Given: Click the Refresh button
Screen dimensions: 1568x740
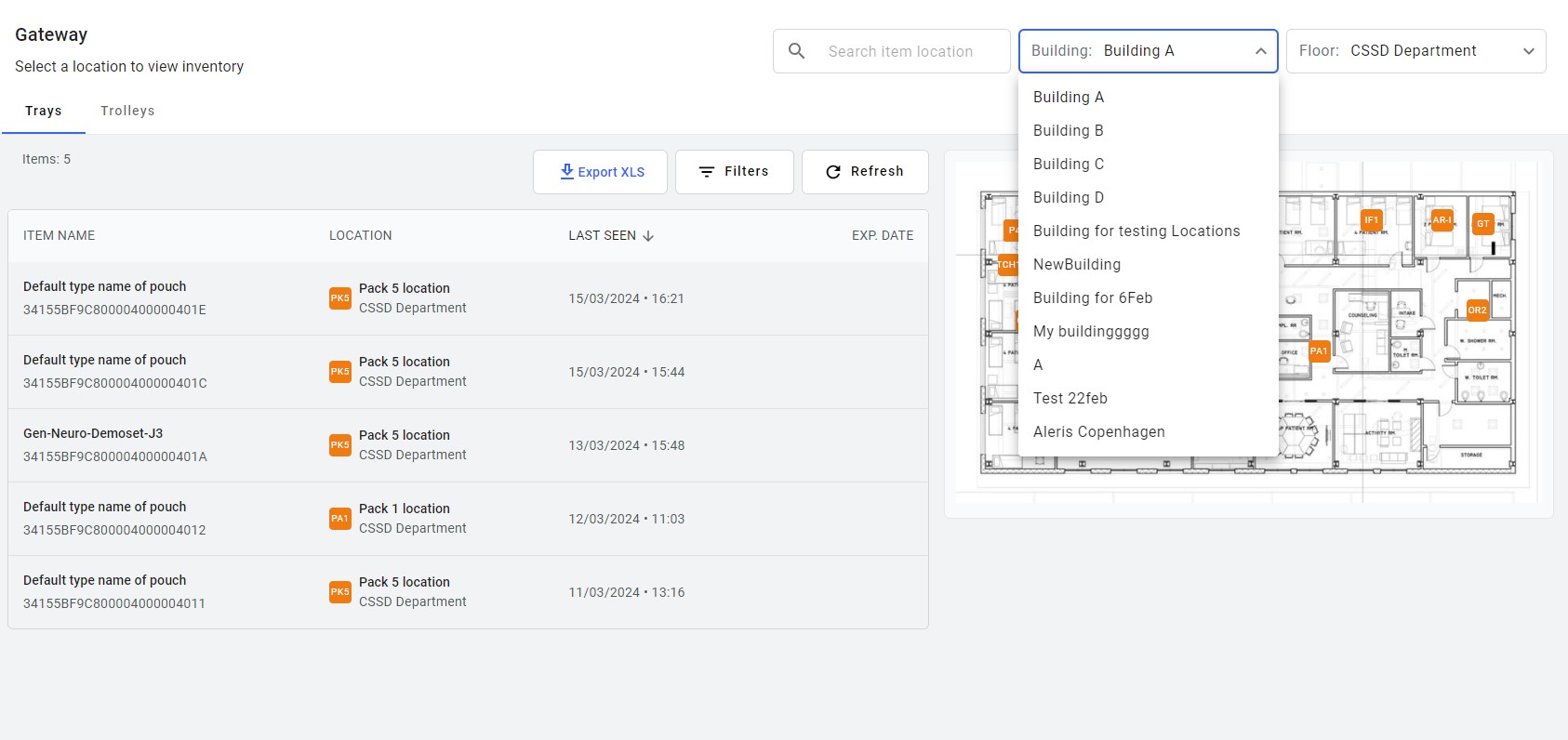Looking at the screenshot, I should 865,172.
